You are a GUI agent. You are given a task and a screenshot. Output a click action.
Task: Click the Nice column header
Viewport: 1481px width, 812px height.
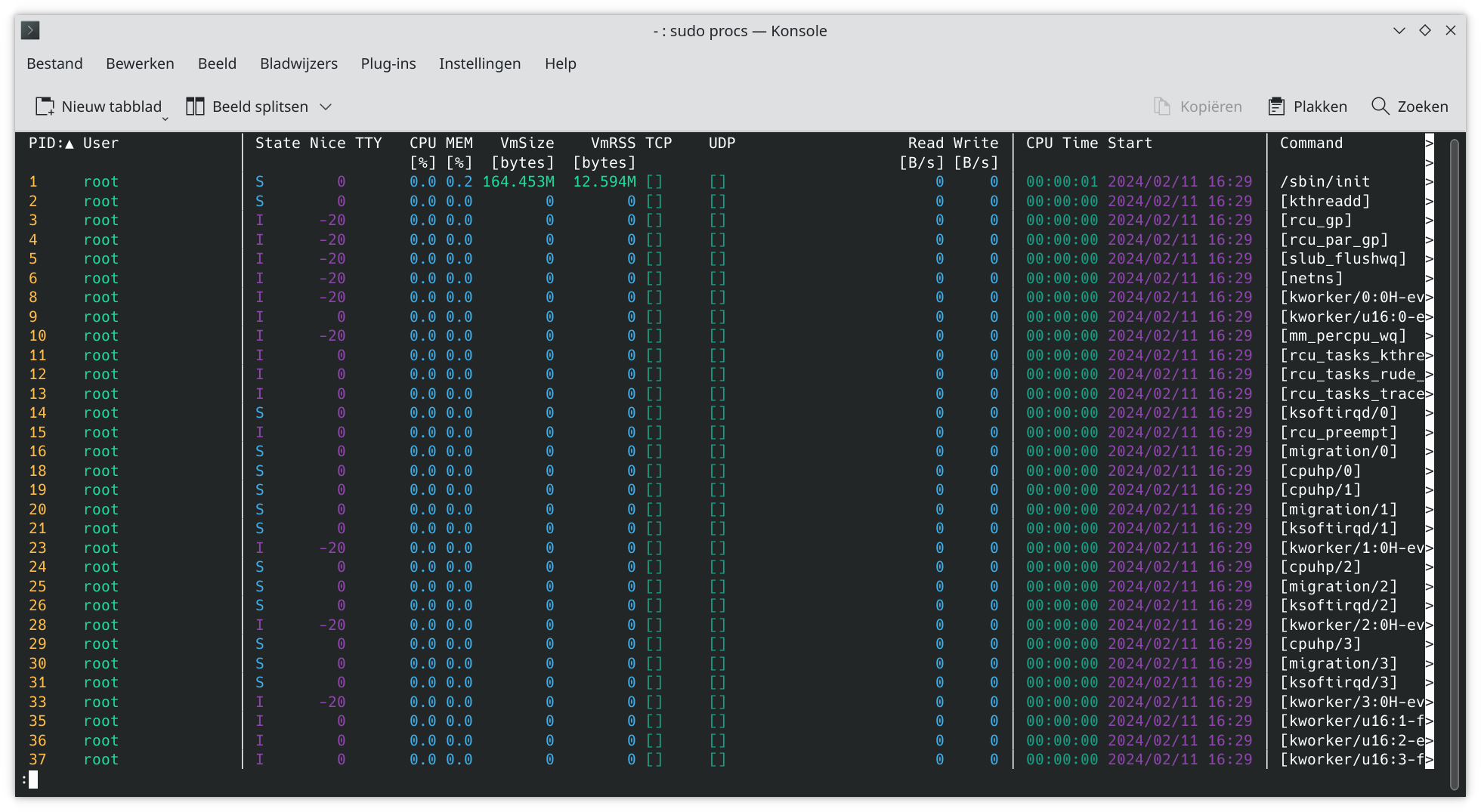[327, 143]
